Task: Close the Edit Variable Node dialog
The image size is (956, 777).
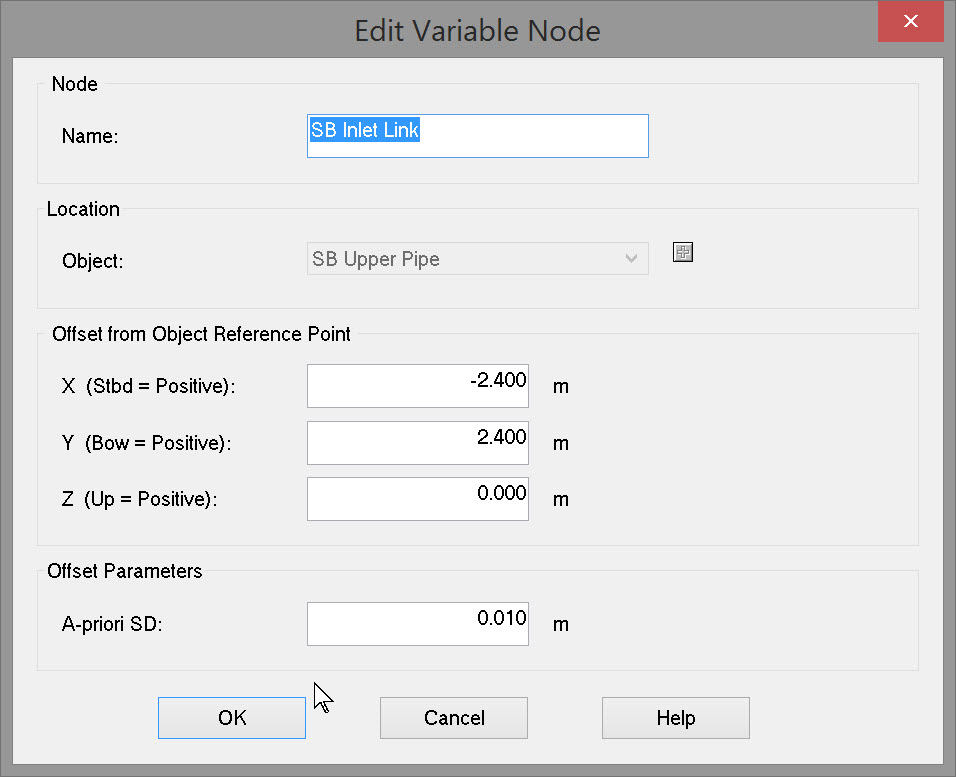Action: pyautogui.click(x=910, y=22)
